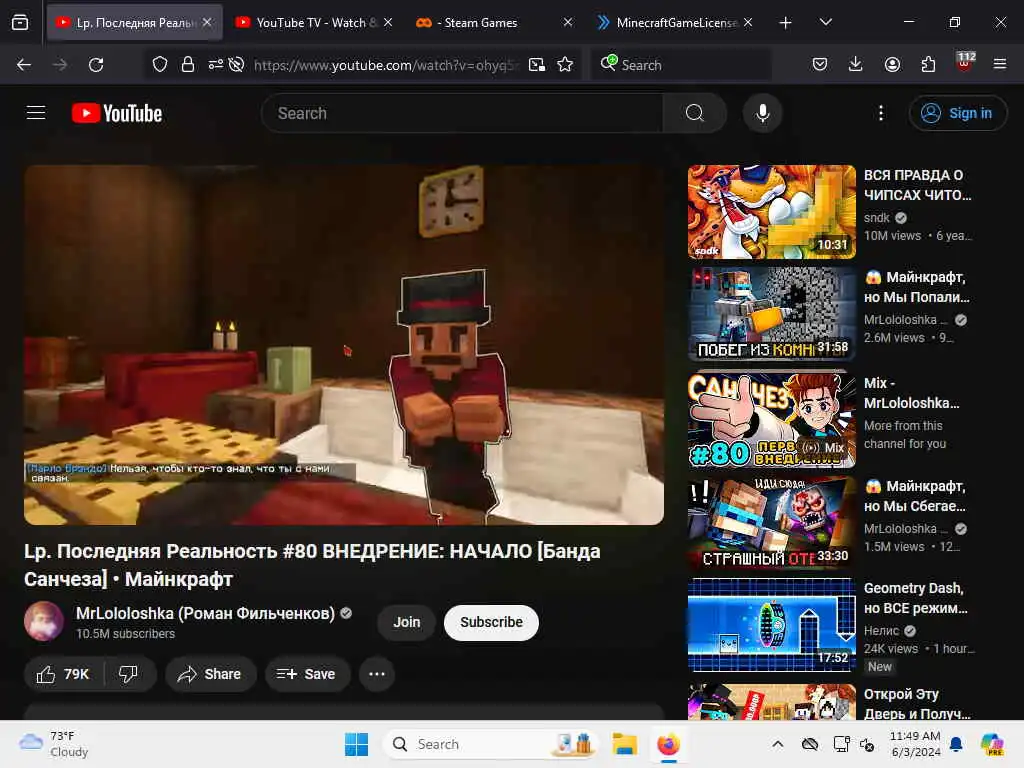
Task: Open File Explorer from taskbar
Action: 624,744
